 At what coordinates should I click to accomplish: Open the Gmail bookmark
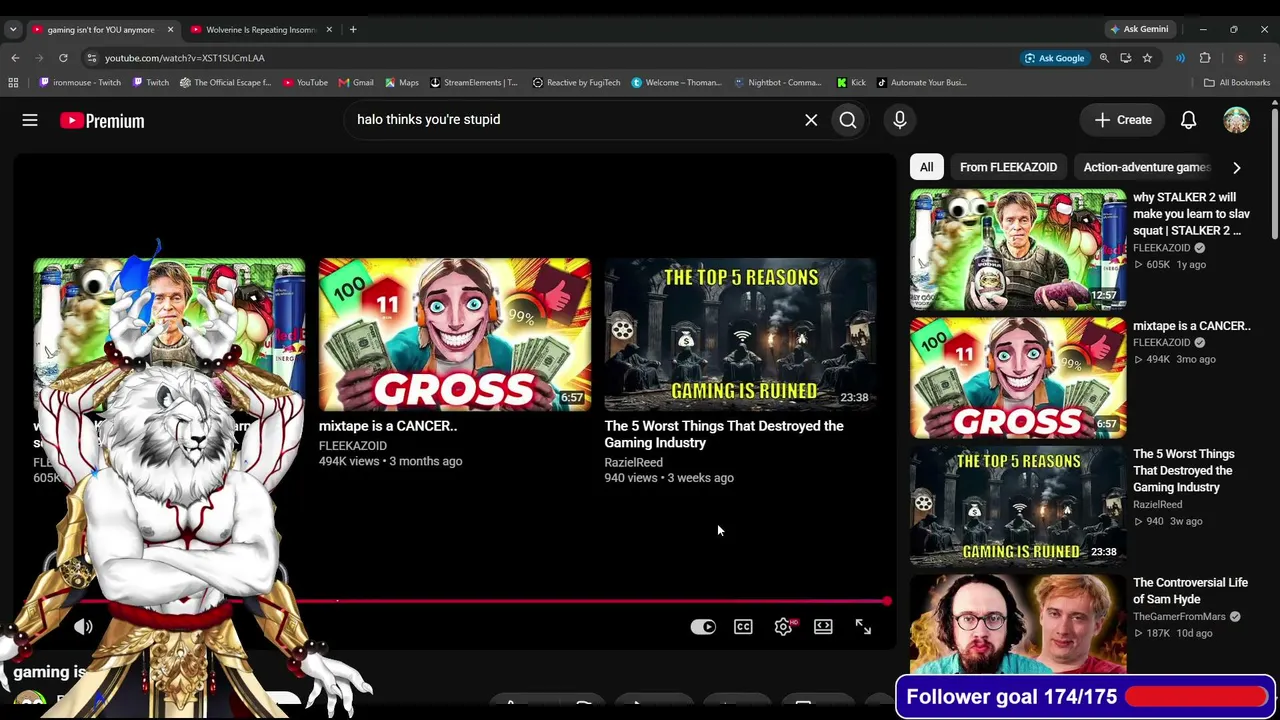[356, 83]
